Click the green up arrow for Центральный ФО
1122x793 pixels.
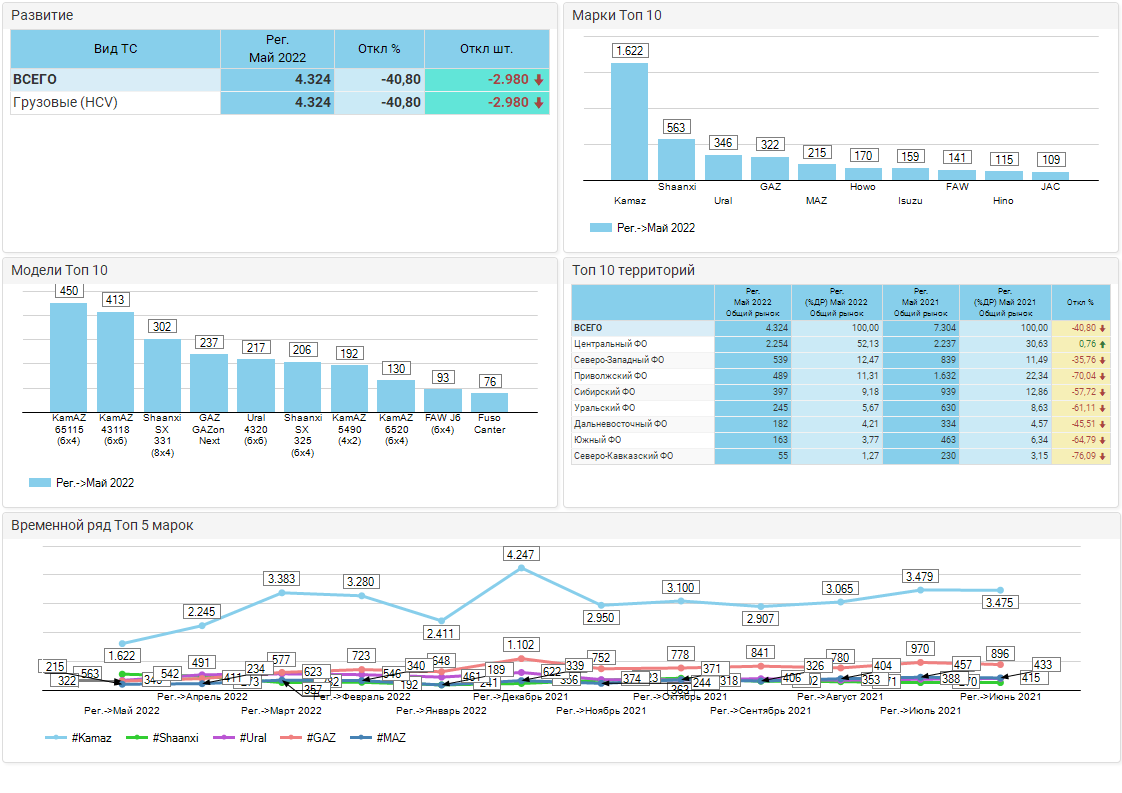click(1102, 344)
